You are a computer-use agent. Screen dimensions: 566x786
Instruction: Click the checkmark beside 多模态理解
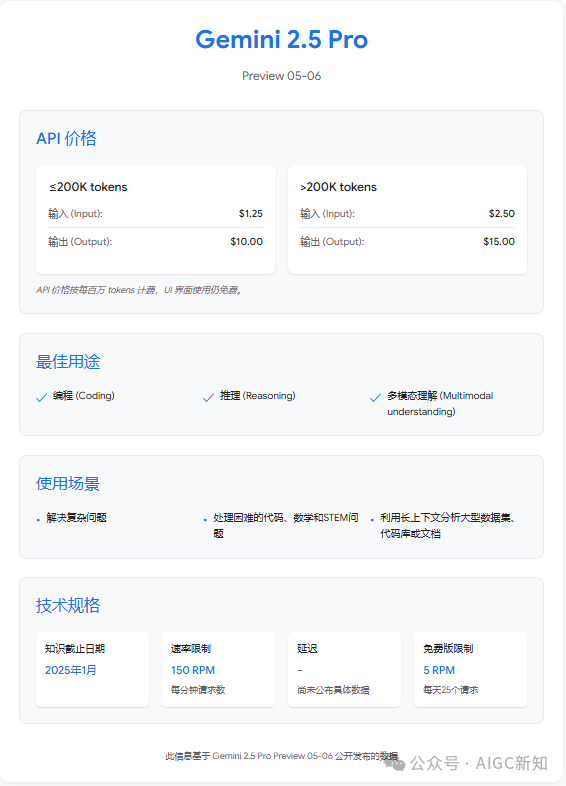(375, 398)
